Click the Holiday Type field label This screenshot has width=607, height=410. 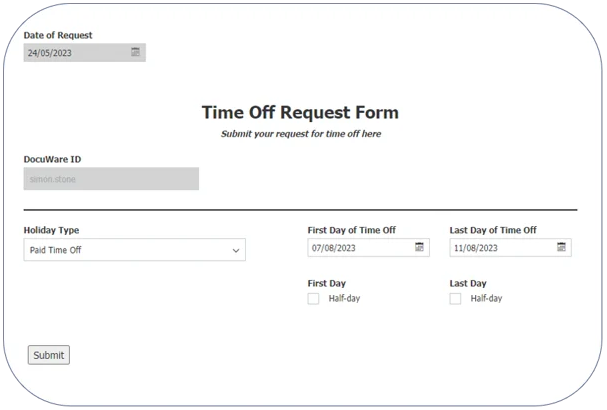(x=51, y=230)
